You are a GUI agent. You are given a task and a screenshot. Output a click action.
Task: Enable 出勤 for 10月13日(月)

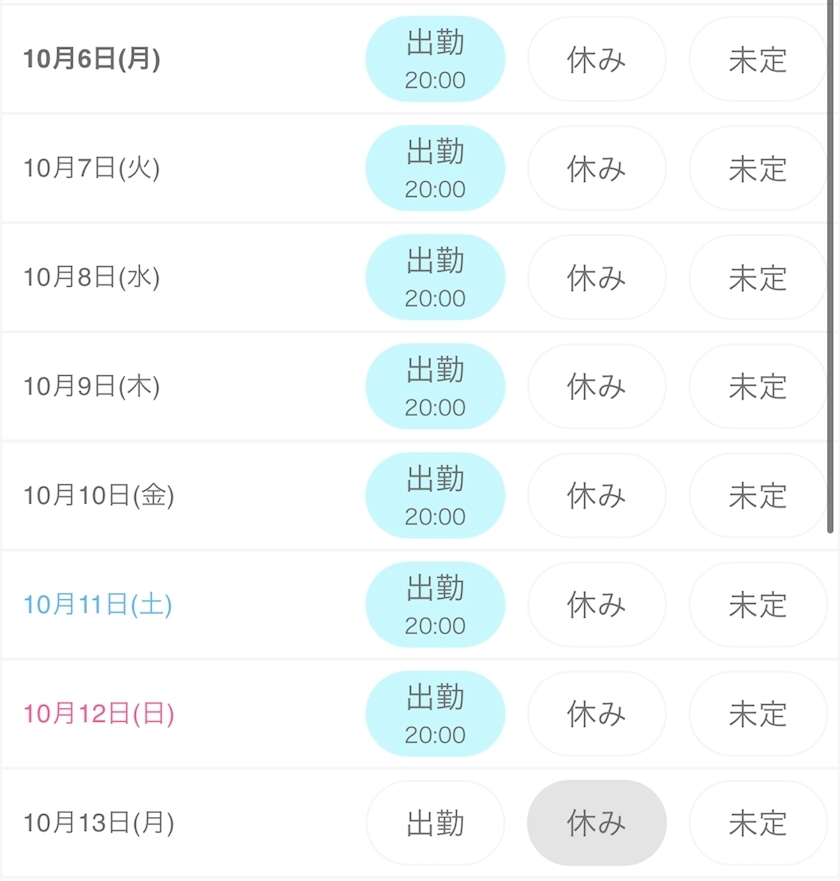click(x=435, y=823)
